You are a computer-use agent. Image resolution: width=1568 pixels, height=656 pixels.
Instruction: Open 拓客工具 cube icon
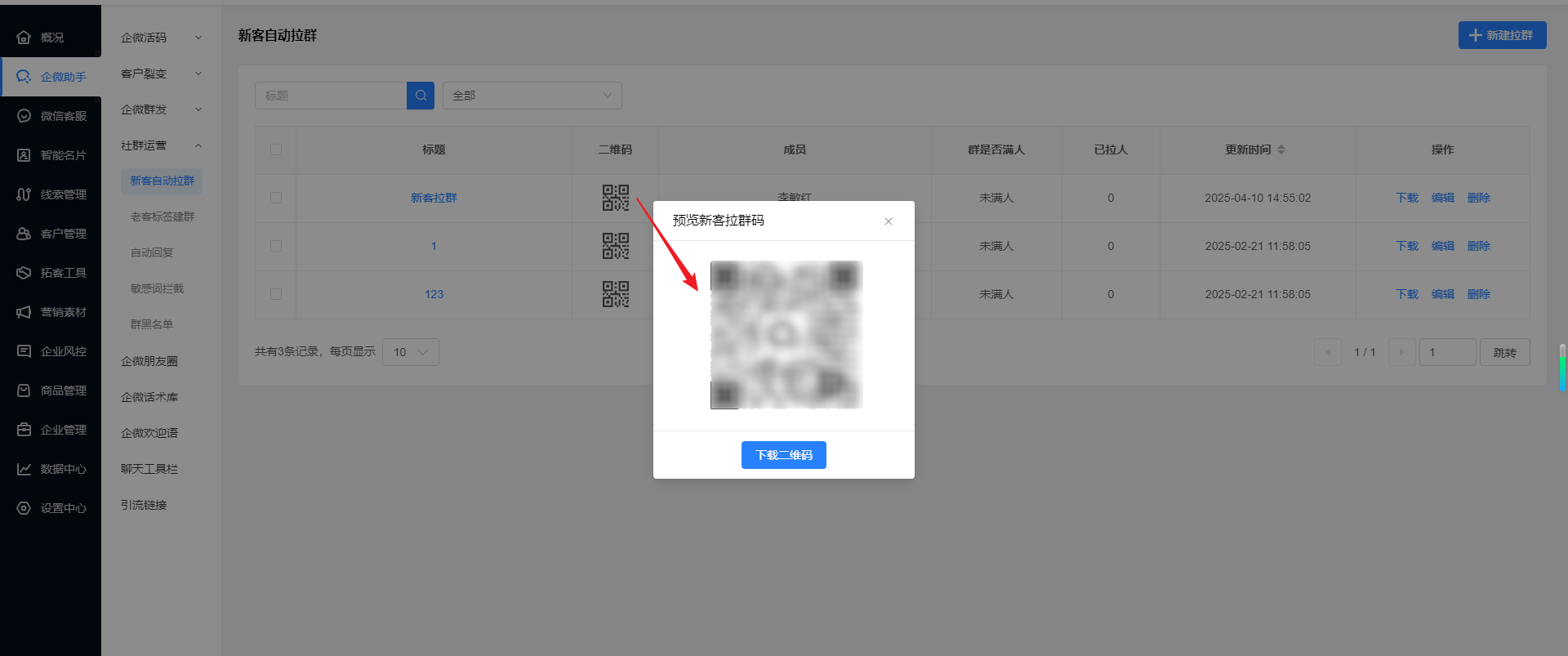tap(24, 273)
